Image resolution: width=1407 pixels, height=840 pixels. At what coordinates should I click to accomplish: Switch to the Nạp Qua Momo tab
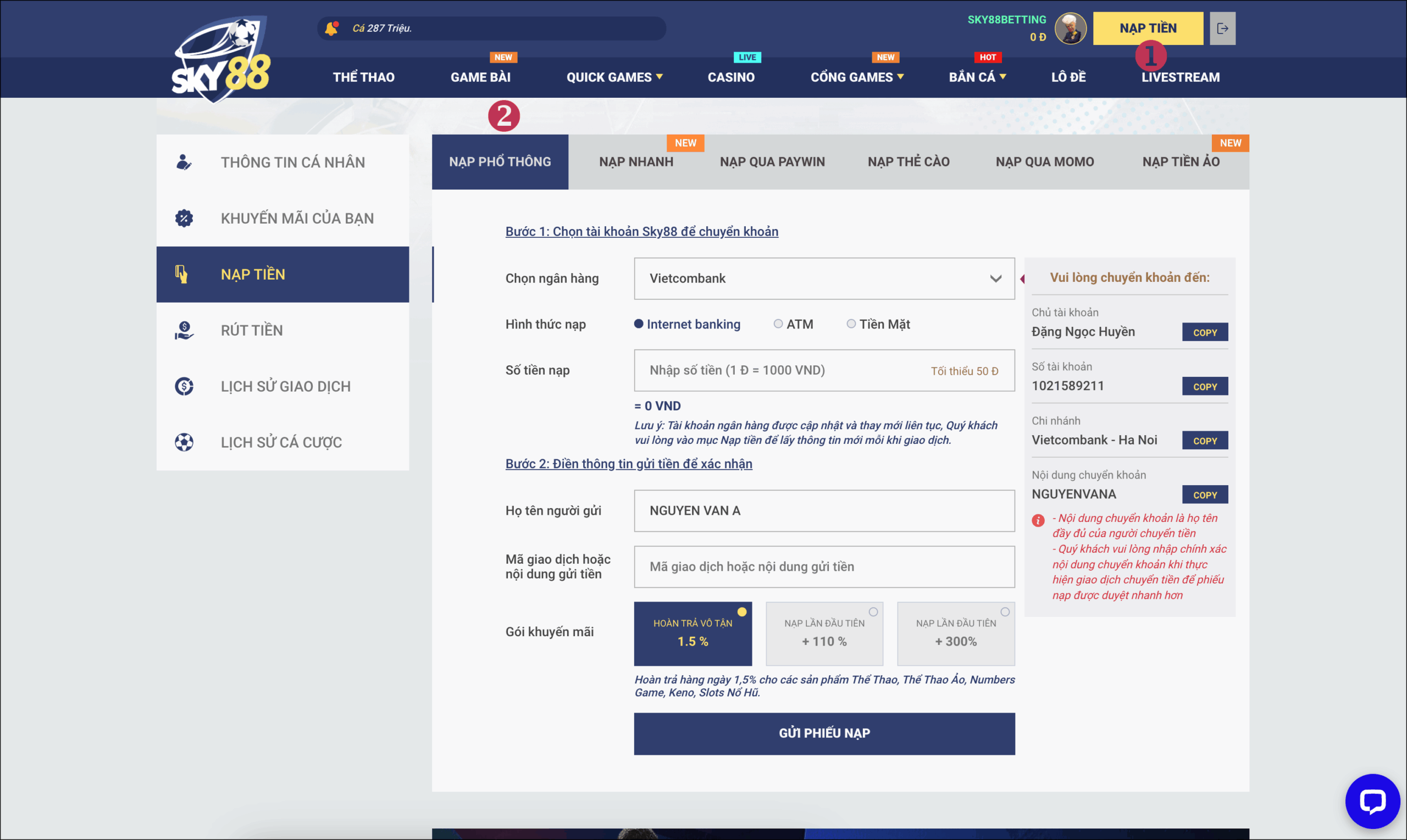click(1045, 162)
